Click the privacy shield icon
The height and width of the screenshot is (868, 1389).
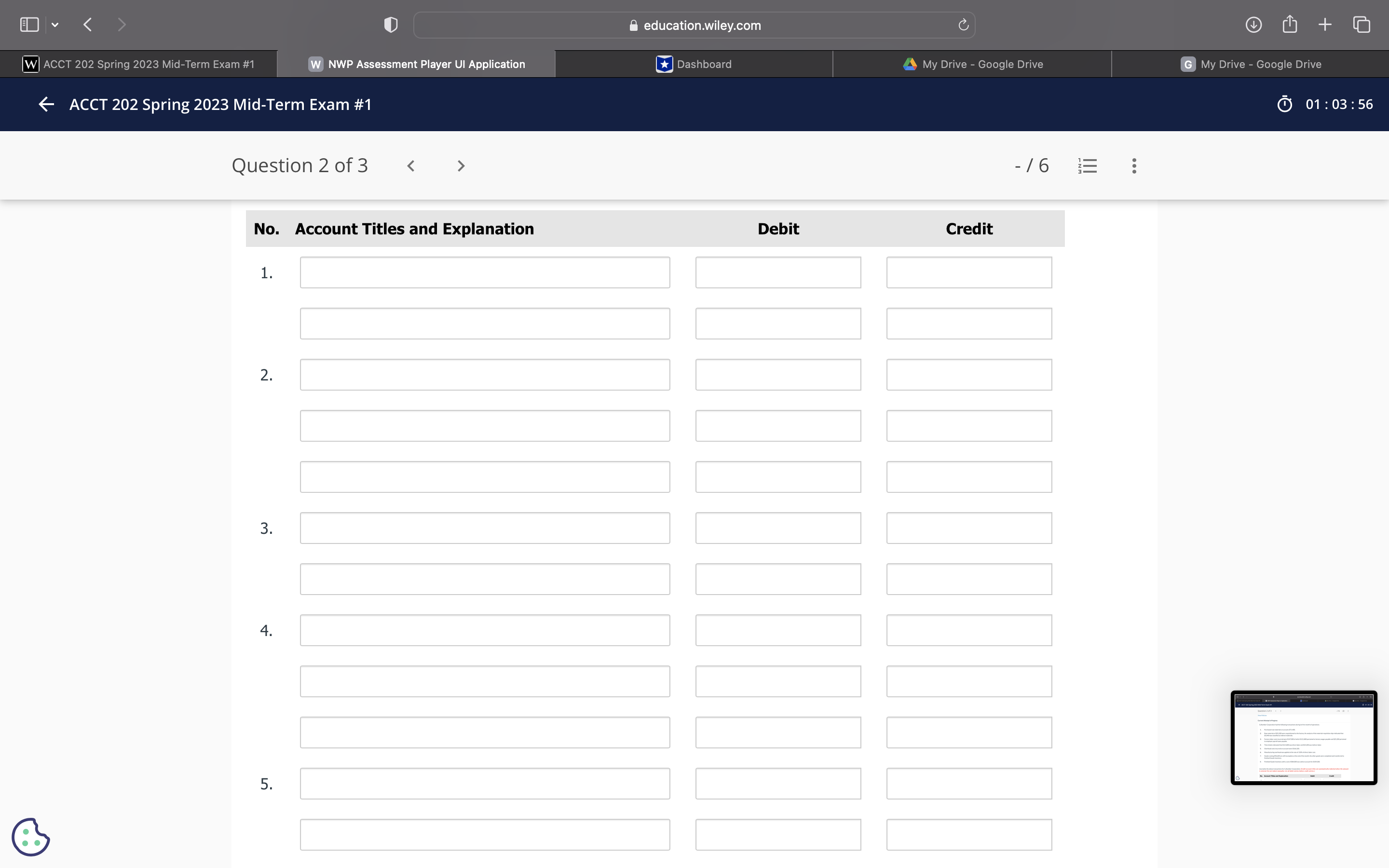click(x=390, y=24)
